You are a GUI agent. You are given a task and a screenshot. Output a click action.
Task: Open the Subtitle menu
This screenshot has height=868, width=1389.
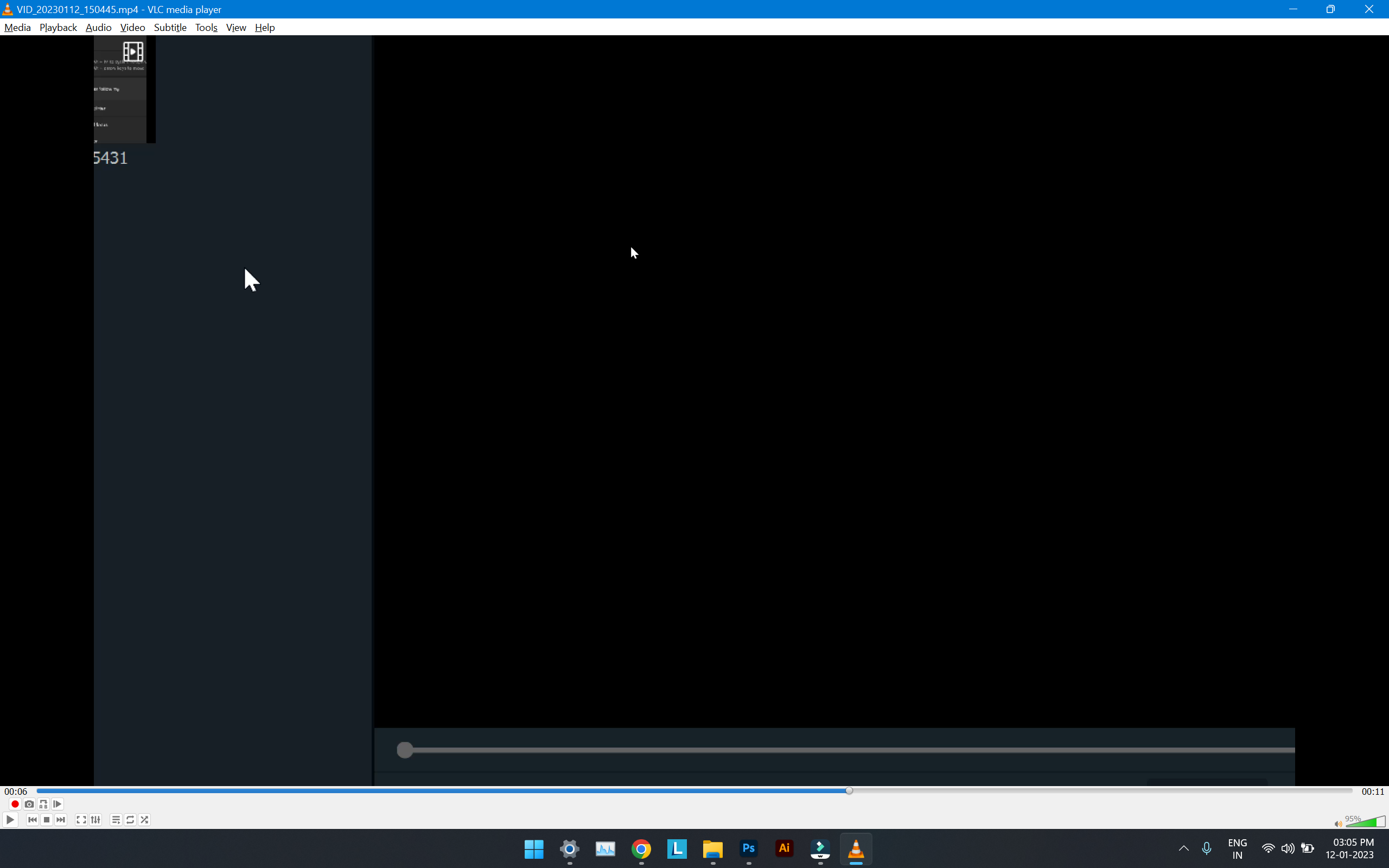pos(170,28)
